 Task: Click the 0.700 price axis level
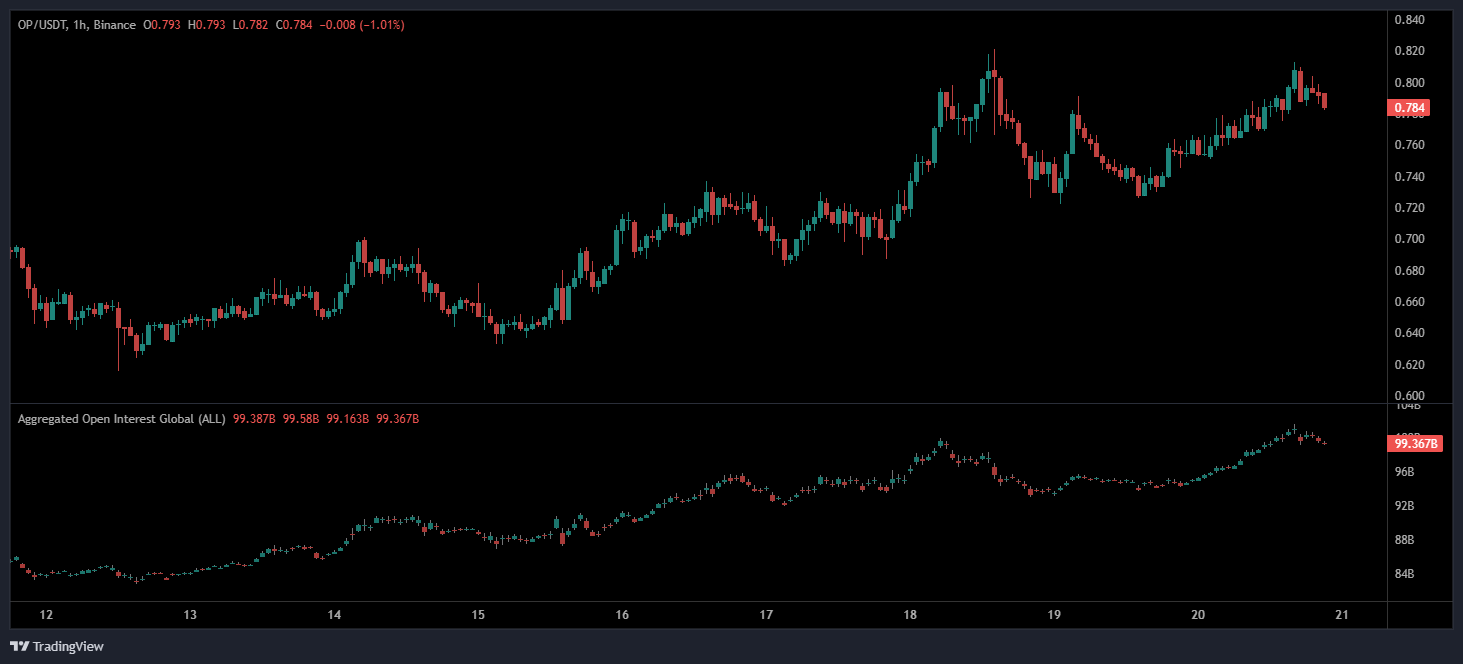pos(1409,239)
